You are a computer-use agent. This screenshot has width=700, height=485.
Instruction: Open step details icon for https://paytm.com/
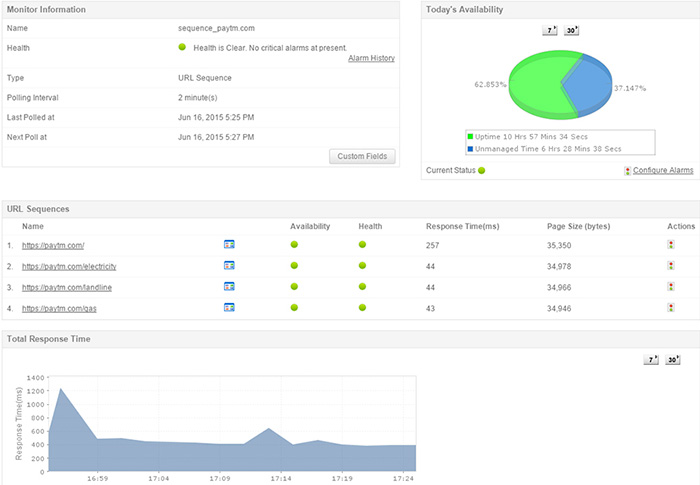click(x=229, y=244)
